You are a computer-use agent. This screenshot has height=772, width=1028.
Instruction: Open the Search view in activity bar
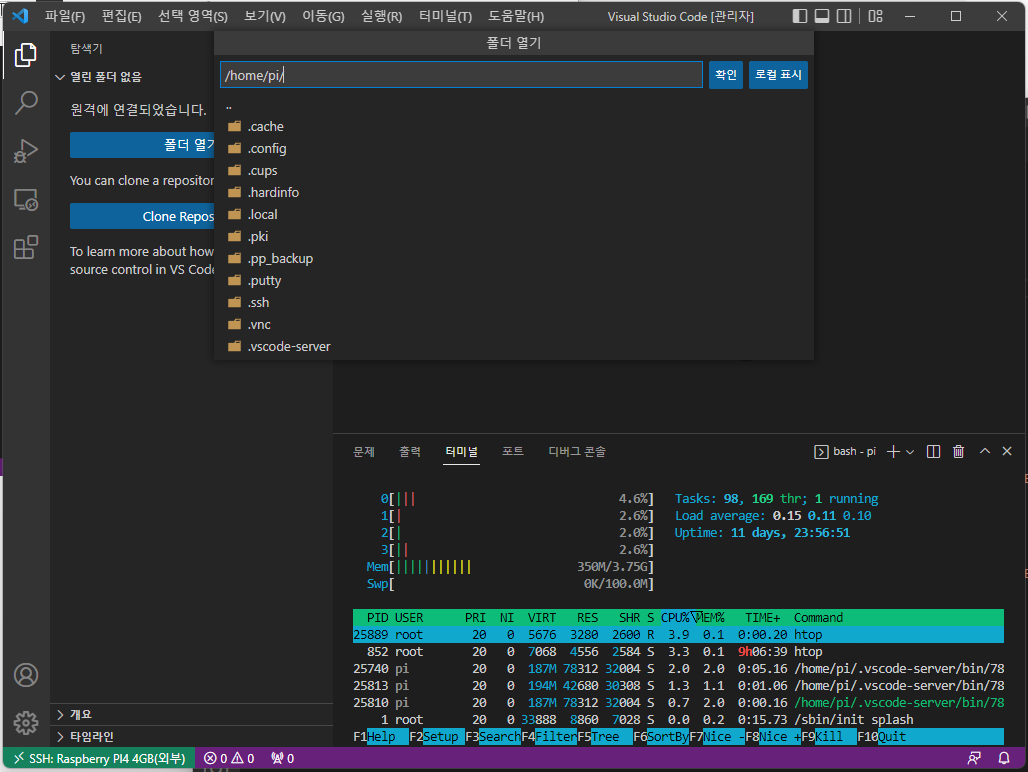26,103
